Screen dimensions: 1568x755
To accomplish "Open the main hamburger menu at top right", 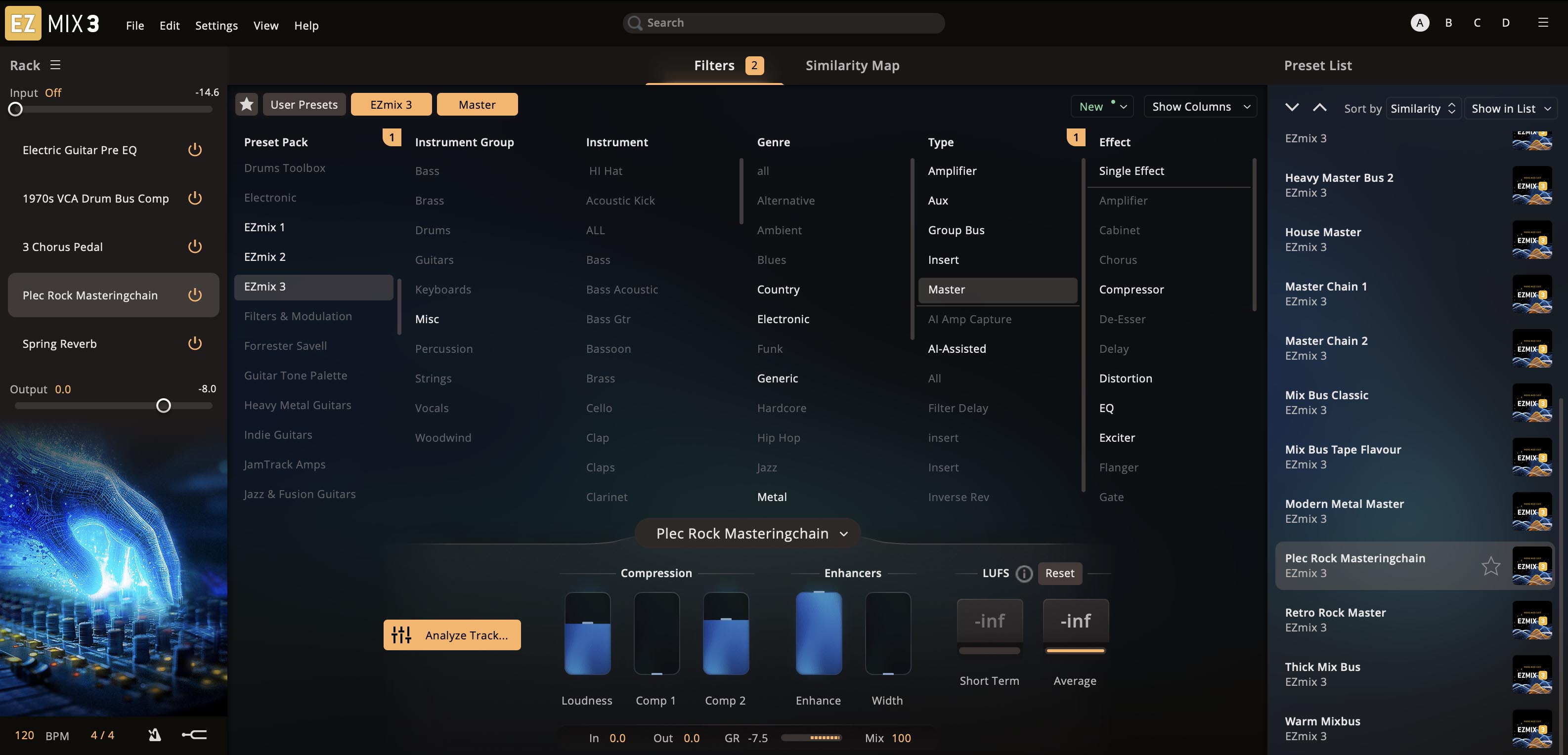I will click(1542, 23).
